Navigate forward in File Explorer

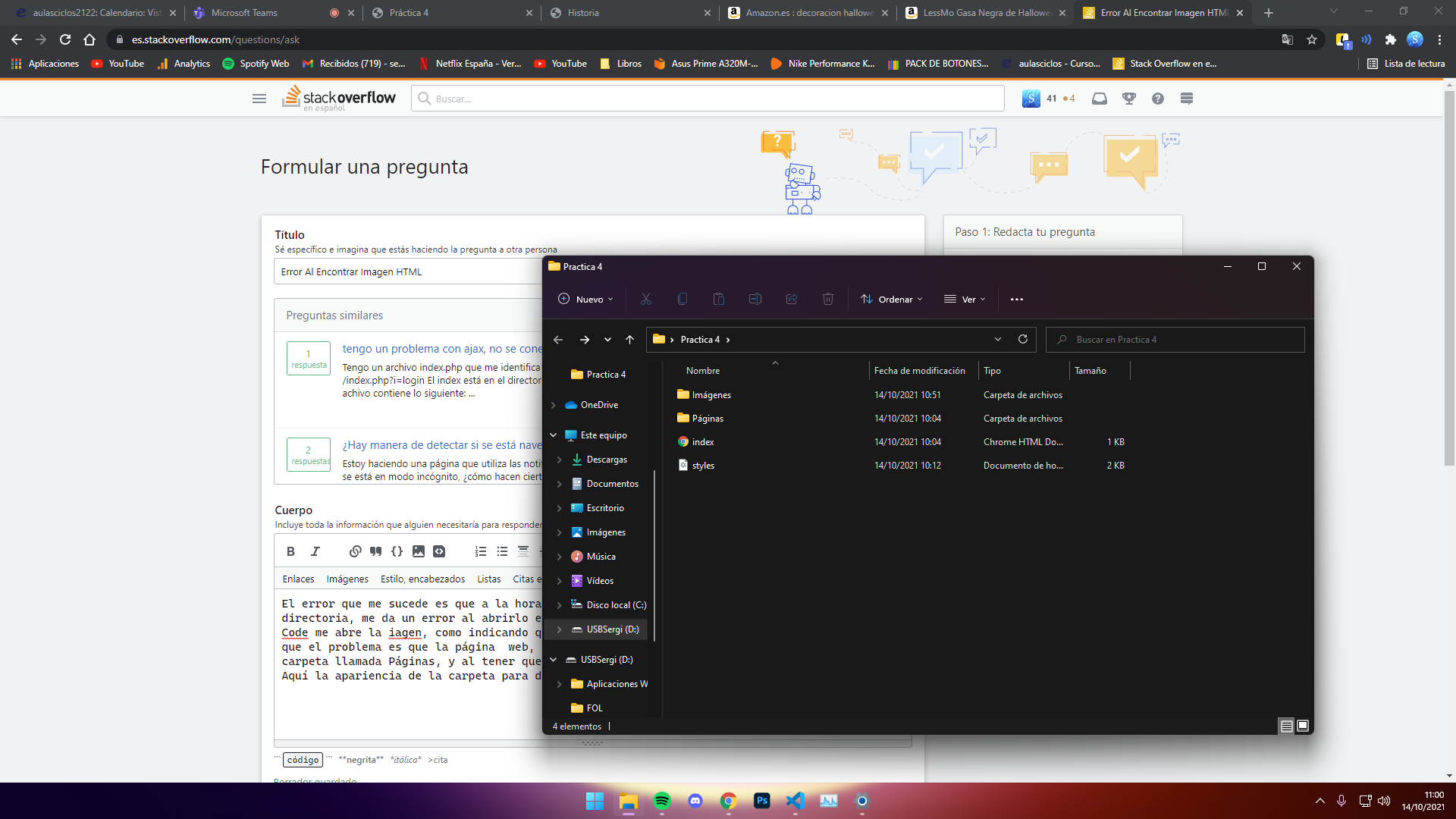pyautogui.click(x=585, y=339)
